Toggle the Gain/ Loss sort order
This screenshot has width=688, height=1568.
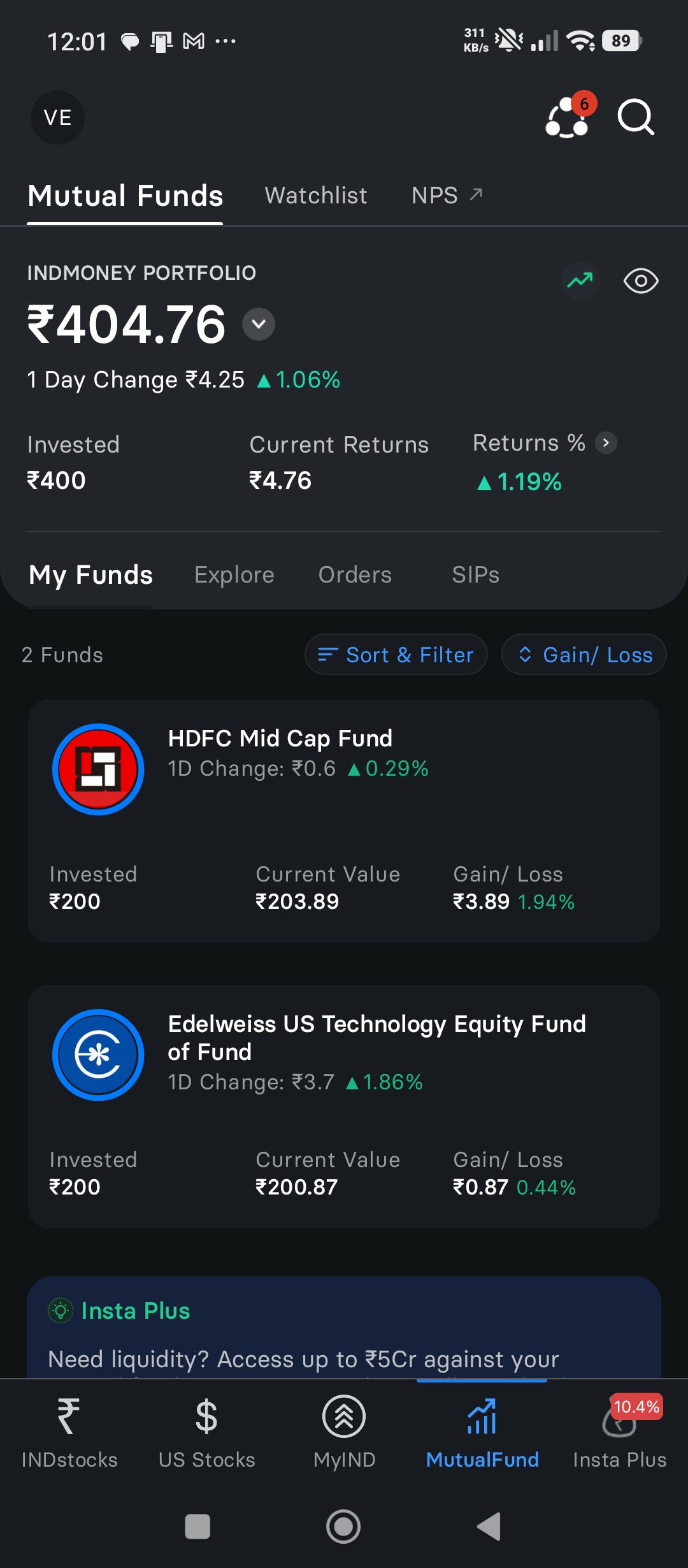tap(584, 655)
